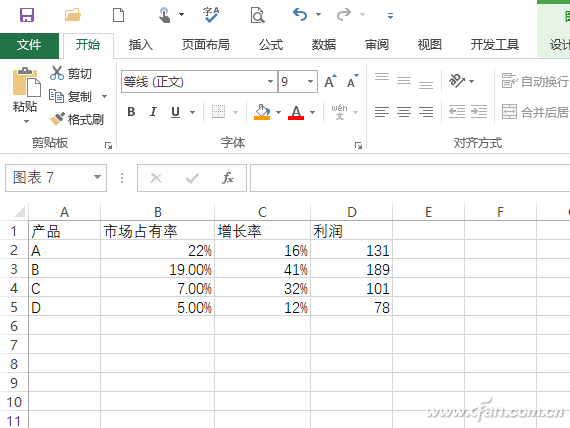Increase font size with large A

tap(330, 81)
